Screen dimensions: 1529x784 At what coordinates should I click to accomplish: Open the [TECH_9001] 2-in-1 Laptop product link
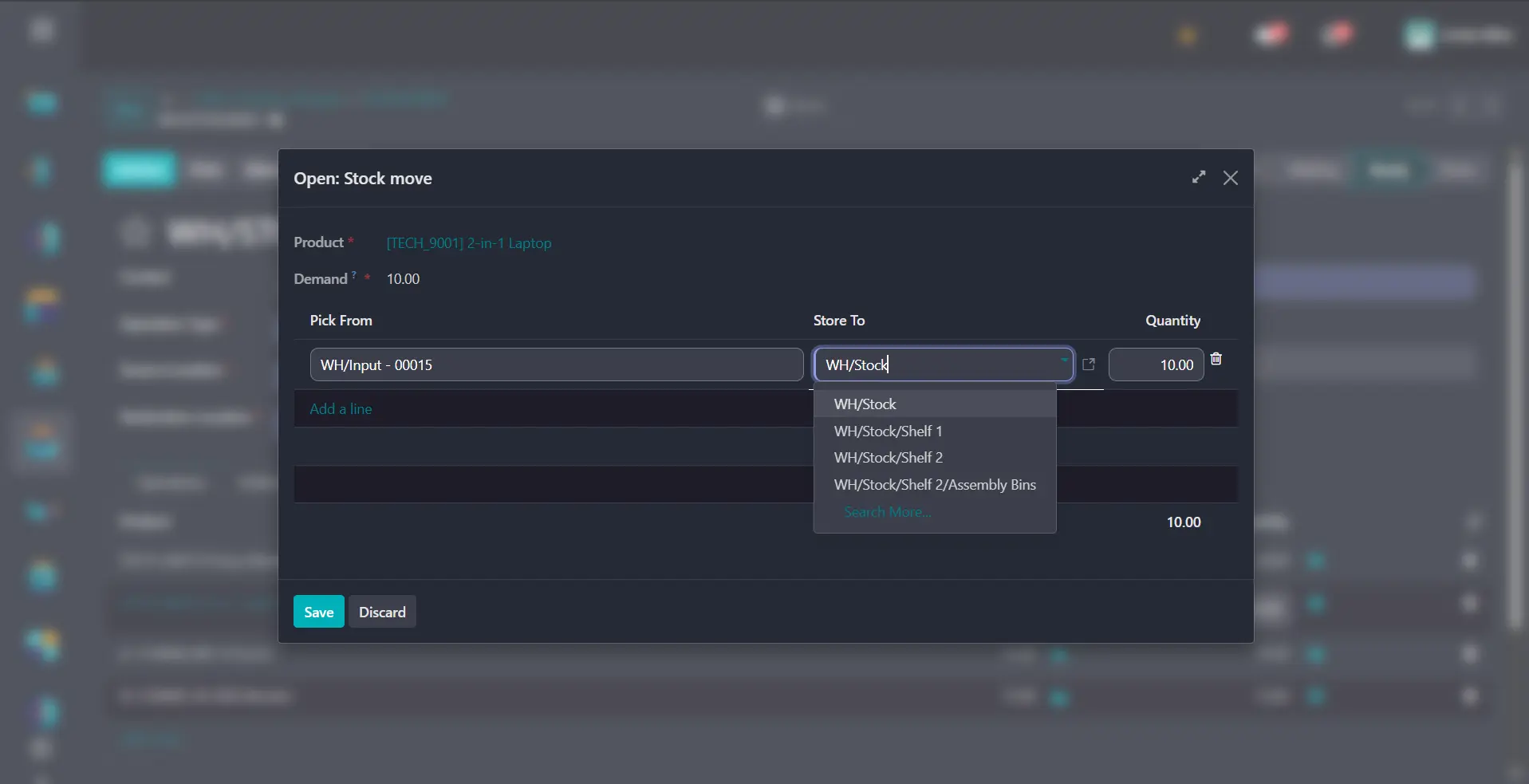click(469, 242)
